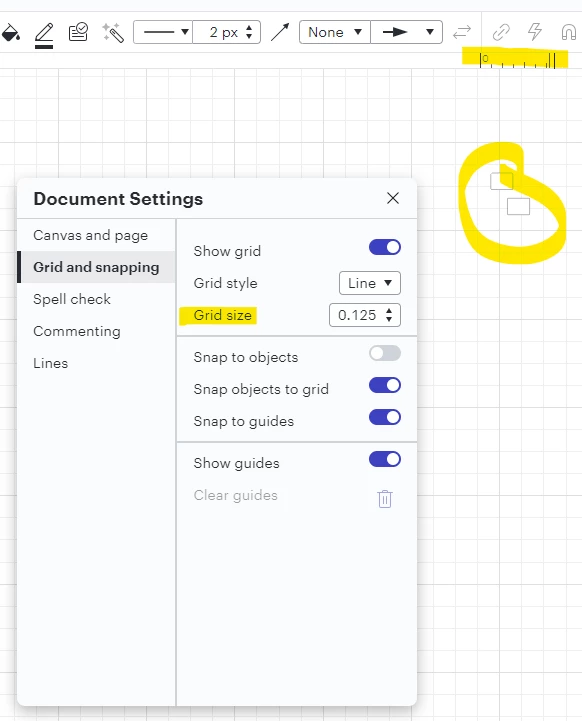The height and width of the screenshot is (721, 582).
Task: Click the magnet snapping icon
Action: point(569,32)
